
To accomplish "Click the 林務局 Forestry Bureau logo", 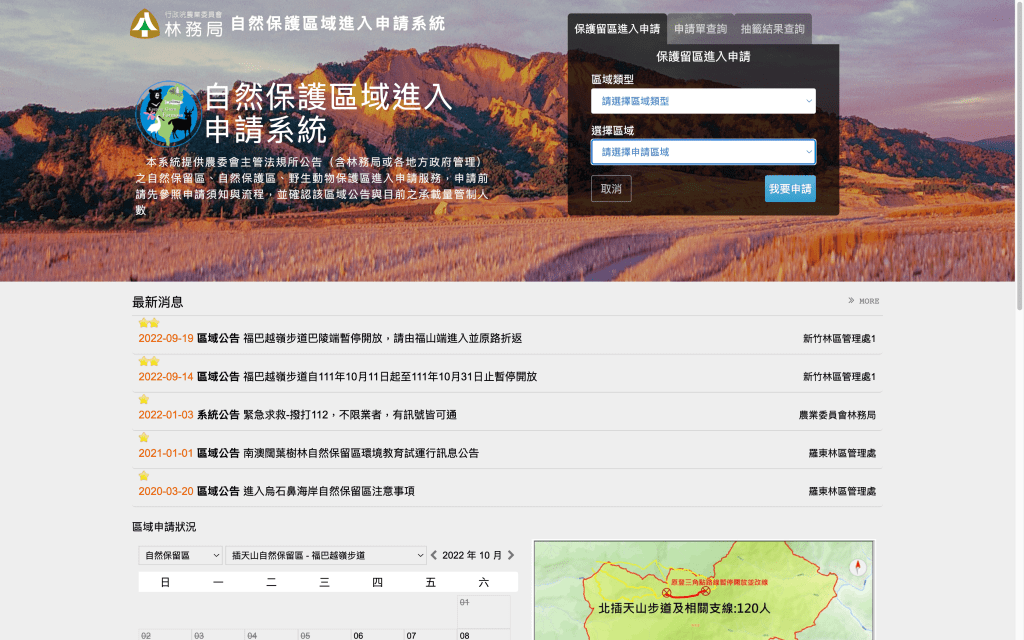I will 177,24.
